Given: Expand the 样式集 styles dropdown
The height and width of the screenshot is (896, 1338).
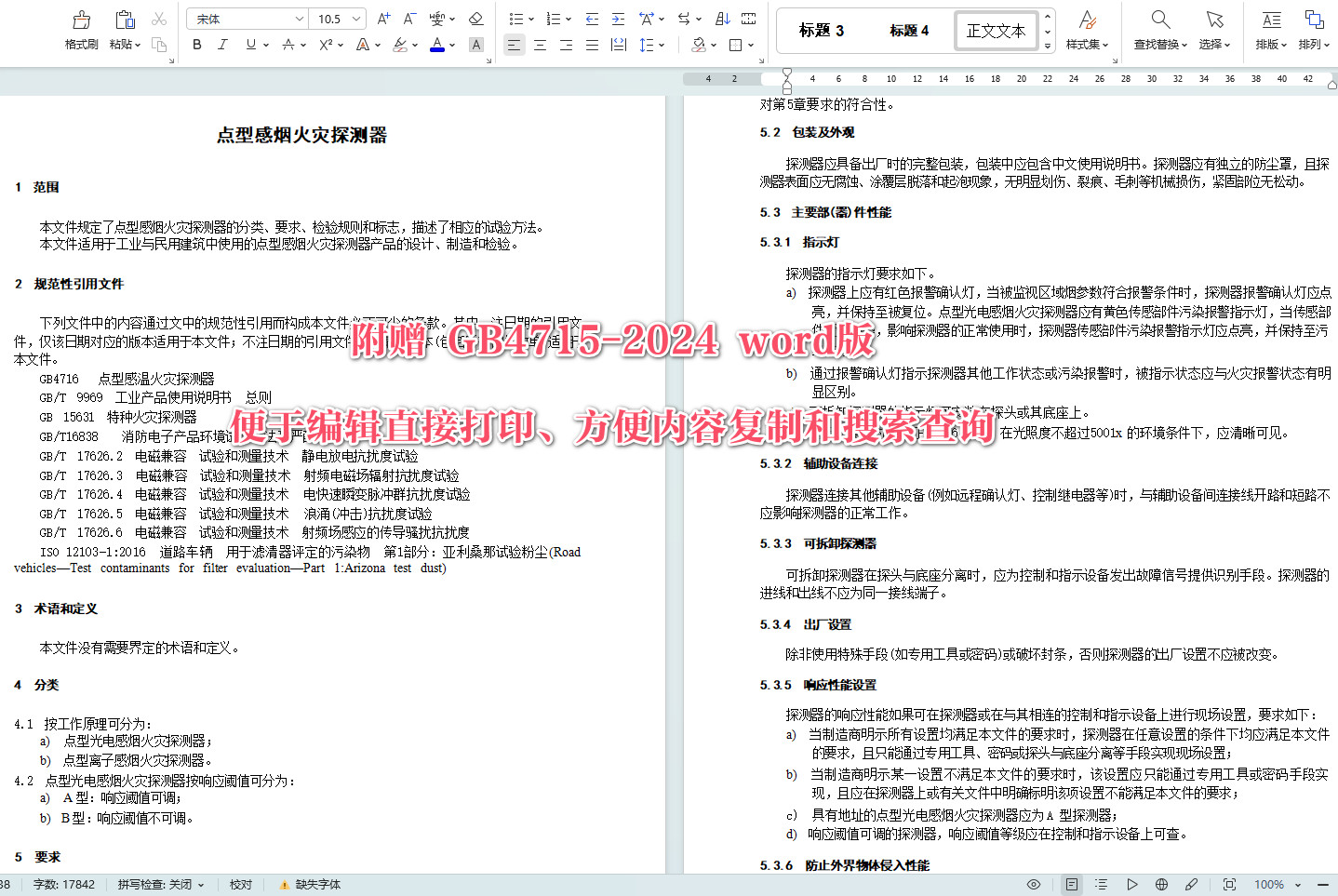Looking at the screenshot, I should click(1087, 28).
